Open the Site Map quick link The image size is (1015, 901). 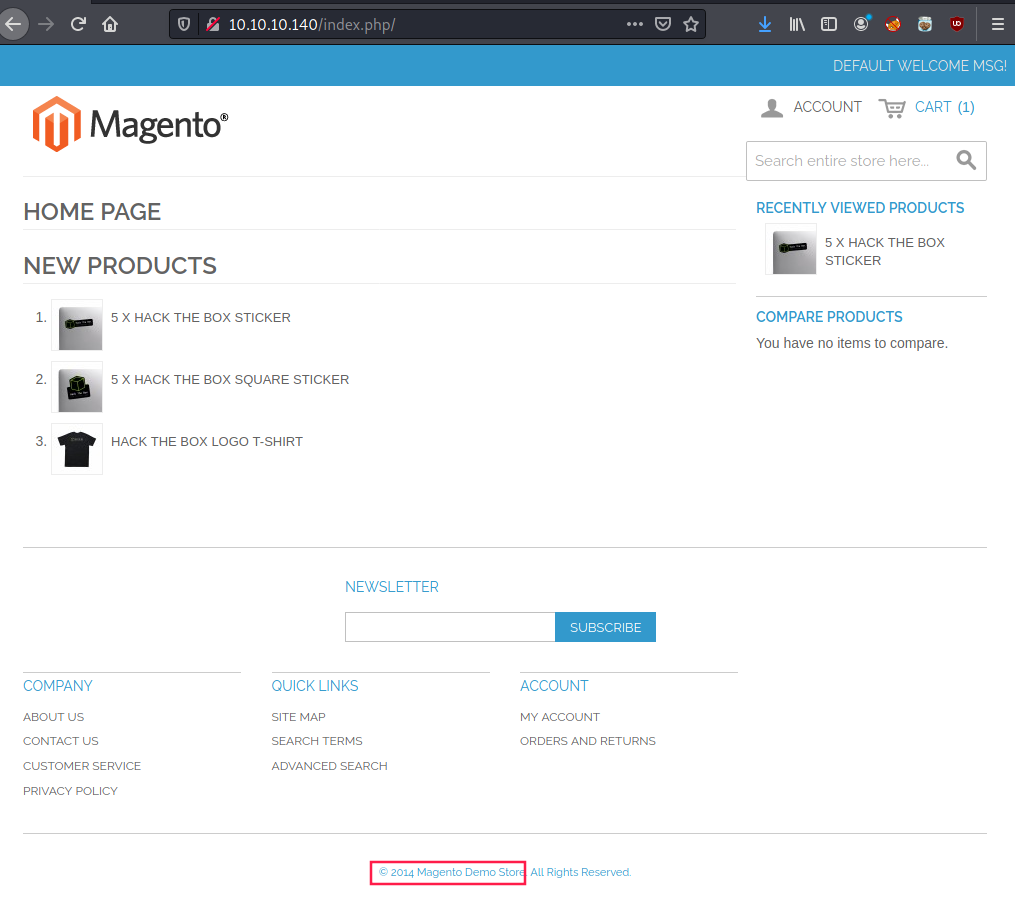[x=298, y=717]
